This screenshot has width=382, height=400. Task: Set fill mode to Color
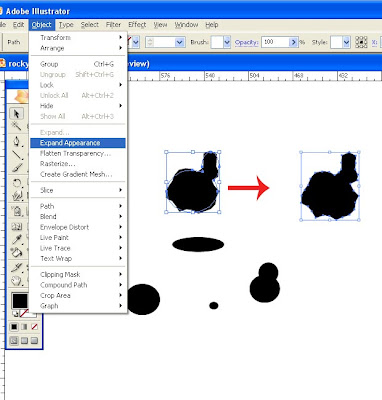(14, 327)
